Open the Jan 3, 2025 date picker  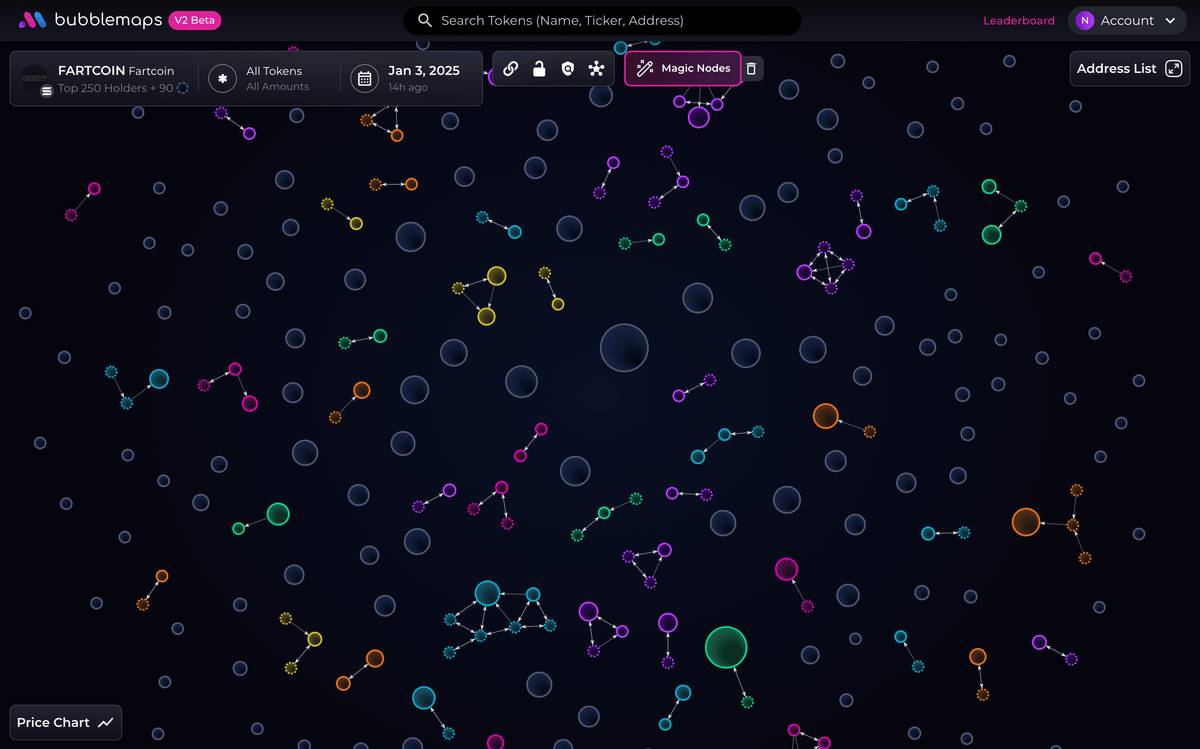[x=423, y=78]
